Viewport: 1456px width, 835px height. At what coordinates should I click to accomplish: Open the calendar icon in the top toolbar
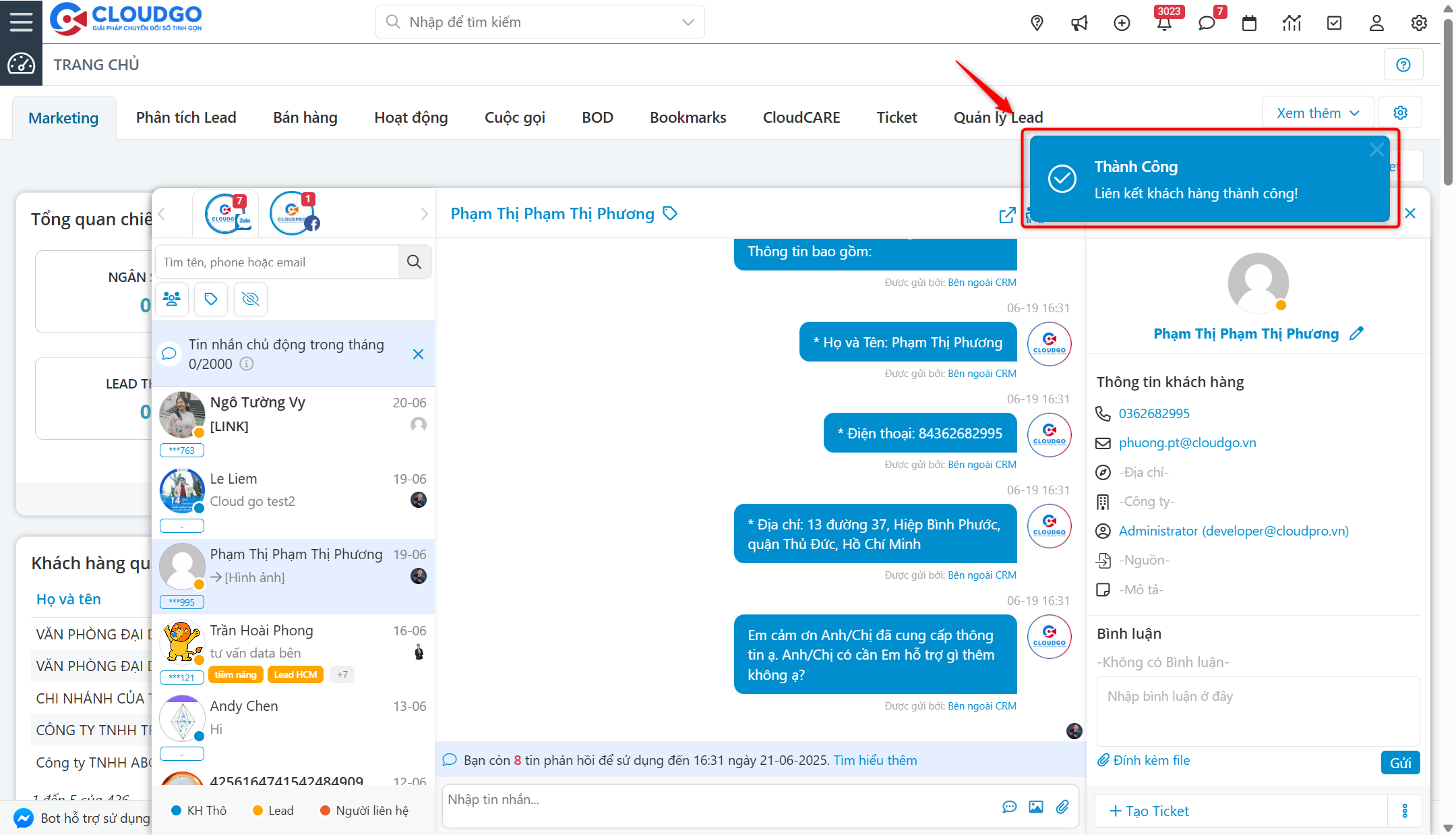tap(1249, 22)
